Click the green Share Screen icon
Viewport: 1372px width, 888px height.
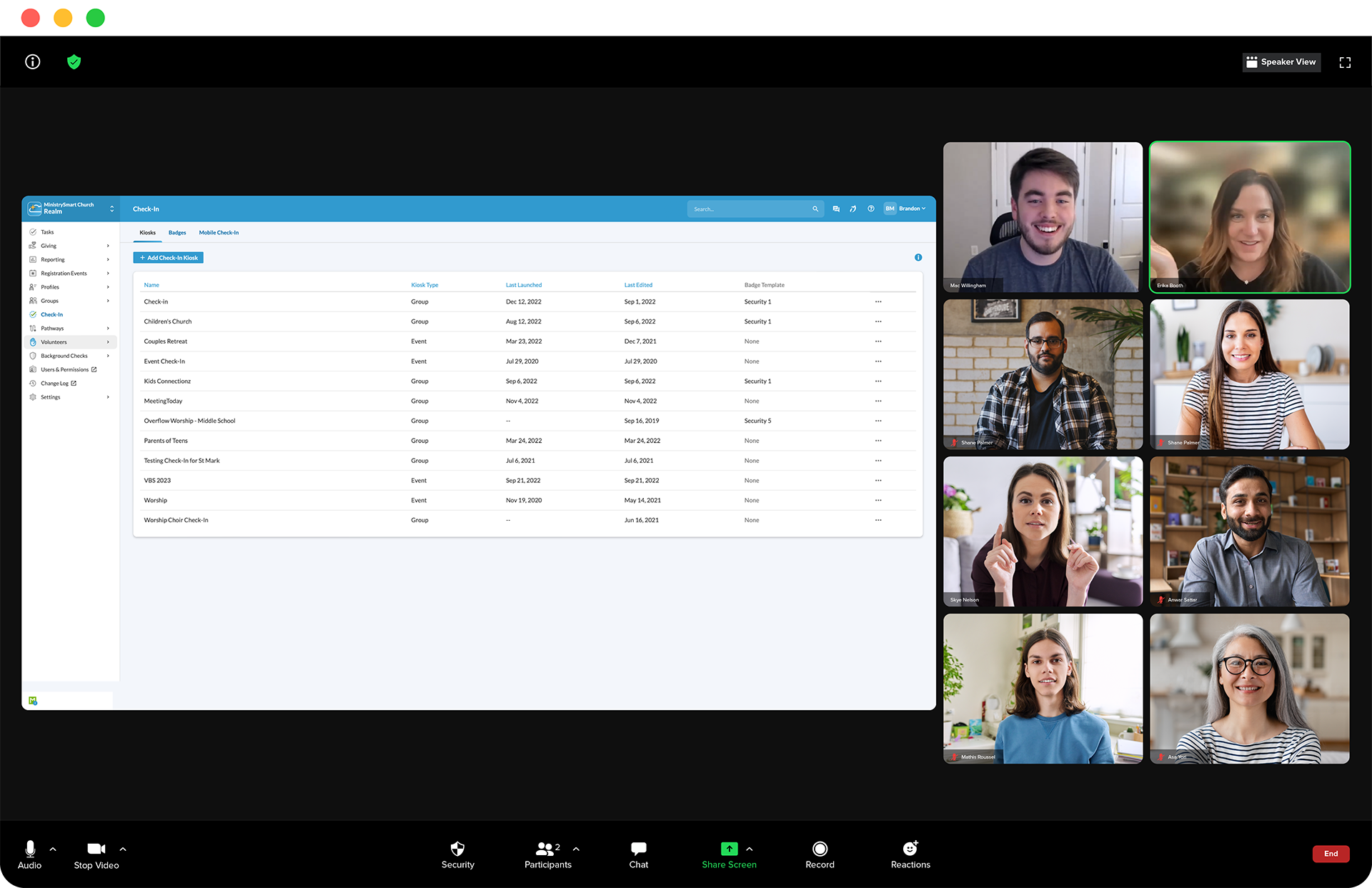click(x=729, y=849)
